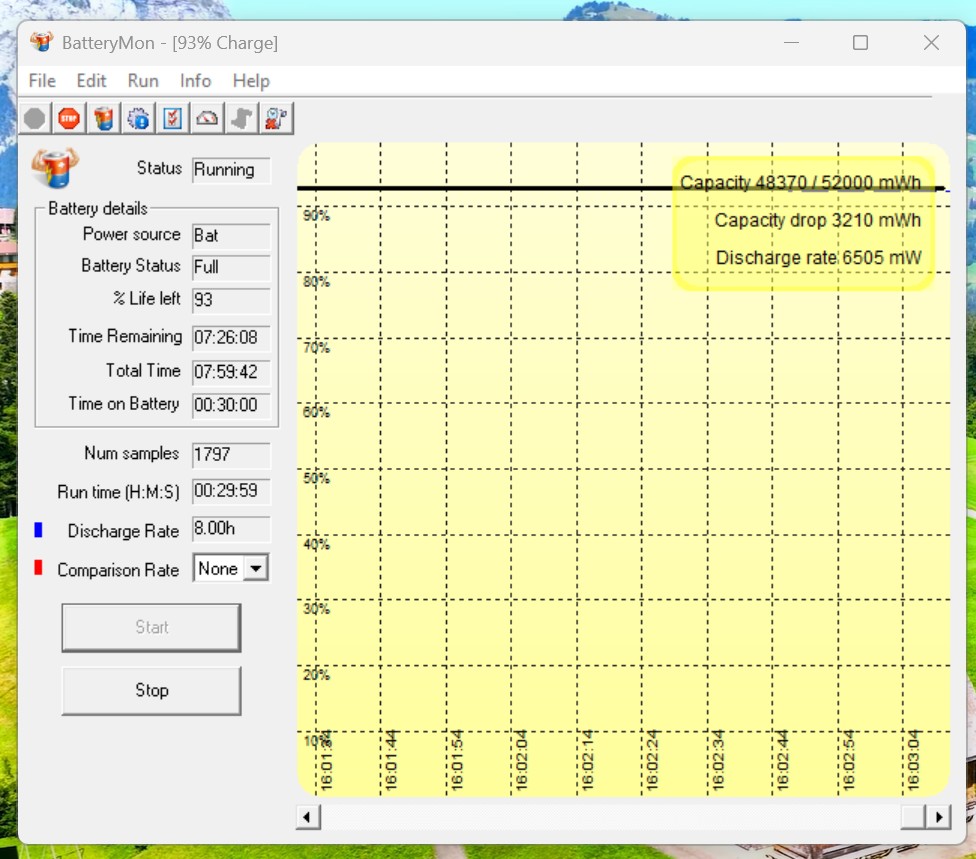Open the Run menu
976x859 pixels.
[143, 81]
